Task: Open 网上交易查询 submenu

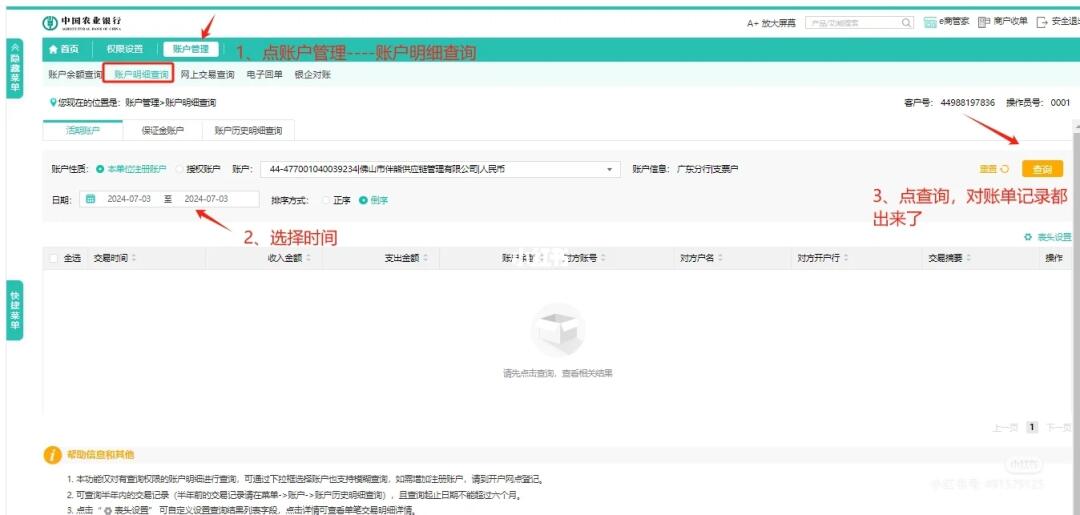Action: (x=207, y=74)
